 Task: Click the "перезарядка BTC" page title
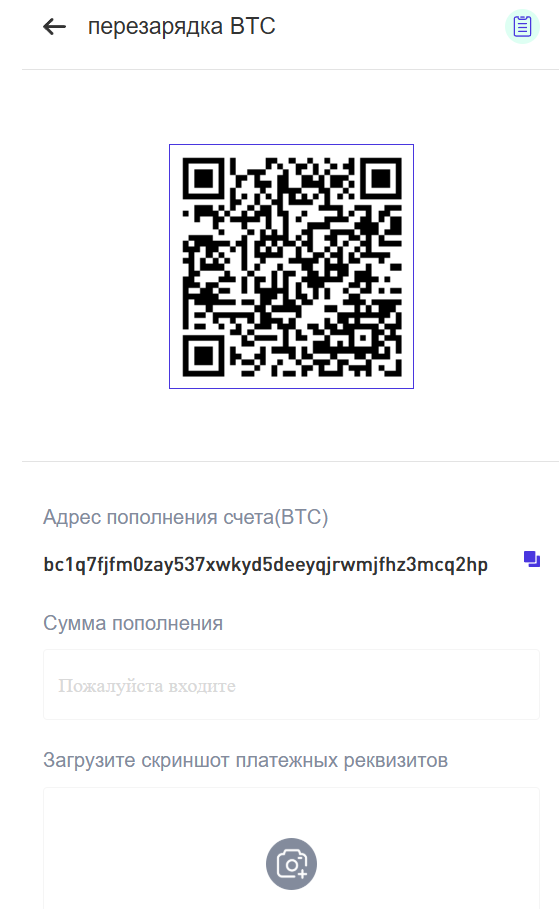point(182,27)
